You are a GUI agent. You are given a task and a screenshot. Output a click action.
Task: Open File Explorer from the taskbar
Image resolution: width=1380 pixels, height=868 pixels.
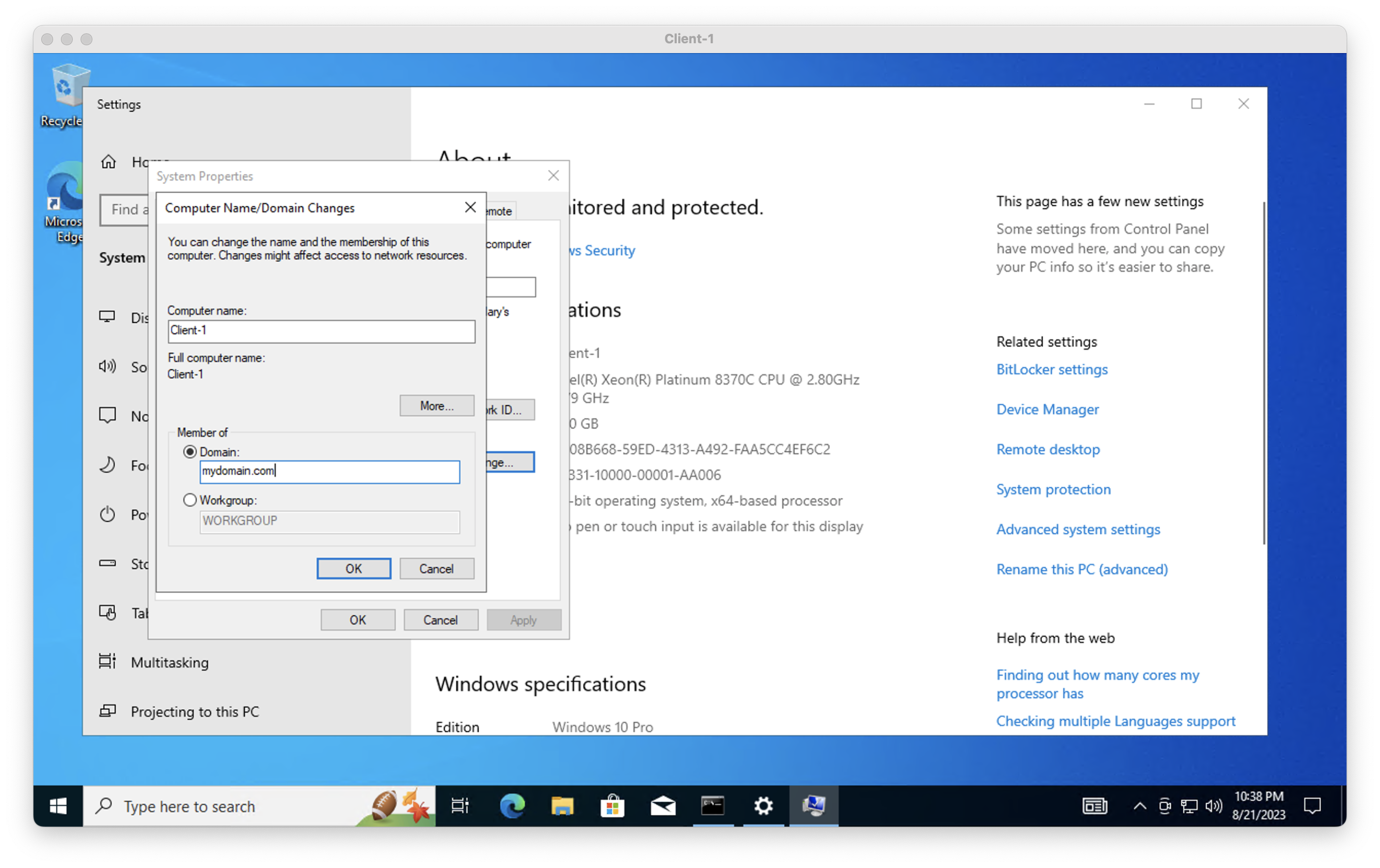click(x=562, y=806)
